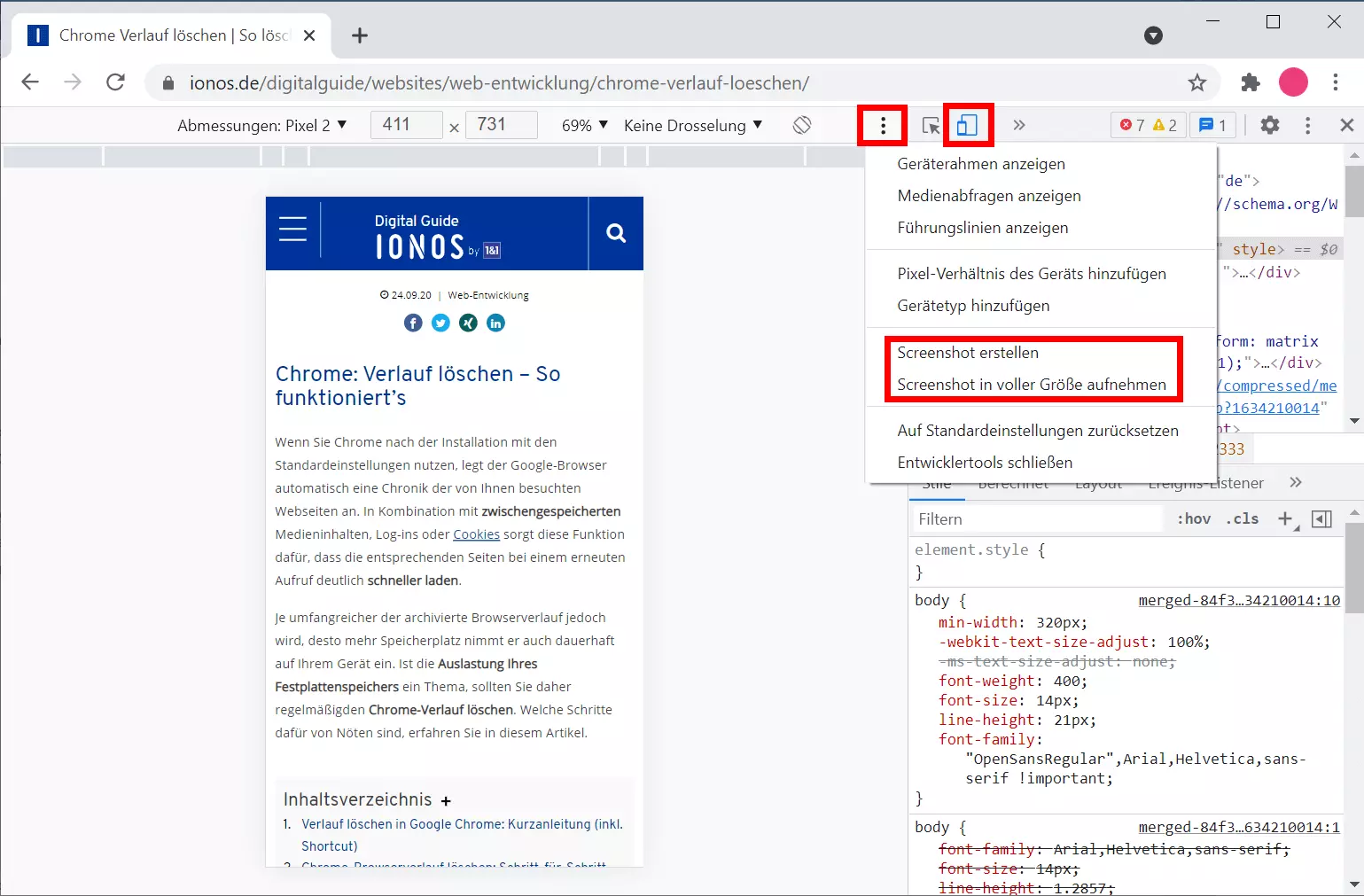This screenshot has width=1364, height=896.
Task: Activate the inspect element picker icon
Action: (x=930, y=125)
